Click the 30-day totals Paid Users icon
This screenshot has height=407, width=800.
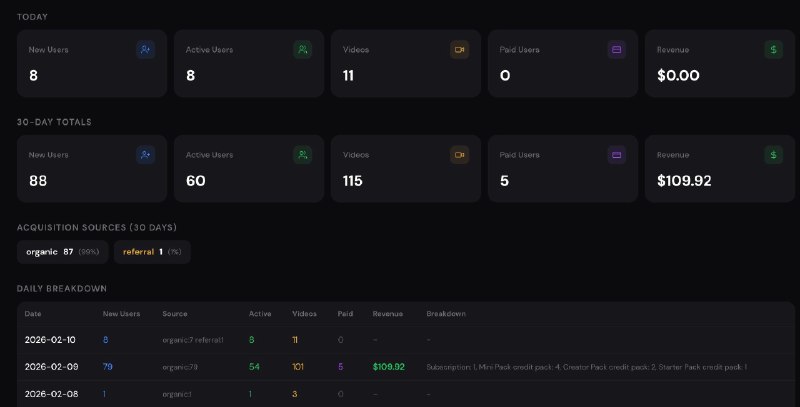pyautogui.click(x=617, y=155)
